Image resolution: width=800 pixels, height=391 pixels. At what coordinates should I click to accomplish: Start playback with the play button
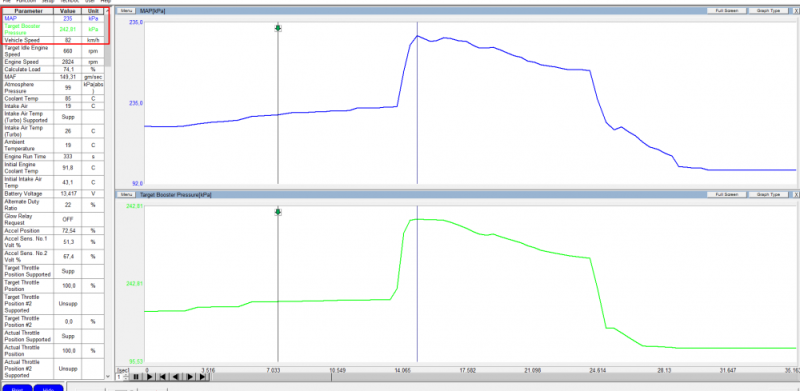[149, 377]
